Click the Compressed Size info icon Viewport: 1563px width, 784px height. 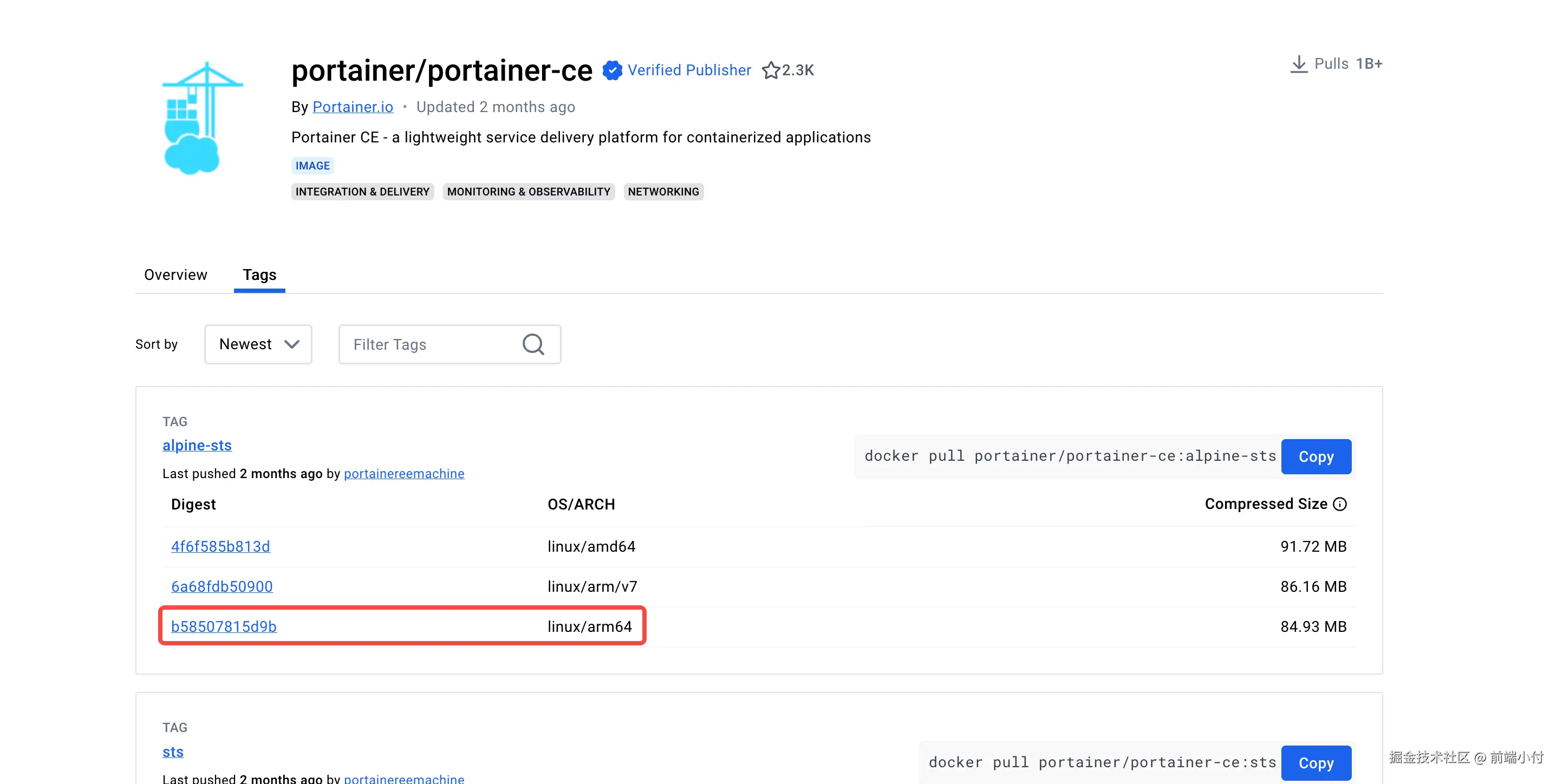[1340, 504]
